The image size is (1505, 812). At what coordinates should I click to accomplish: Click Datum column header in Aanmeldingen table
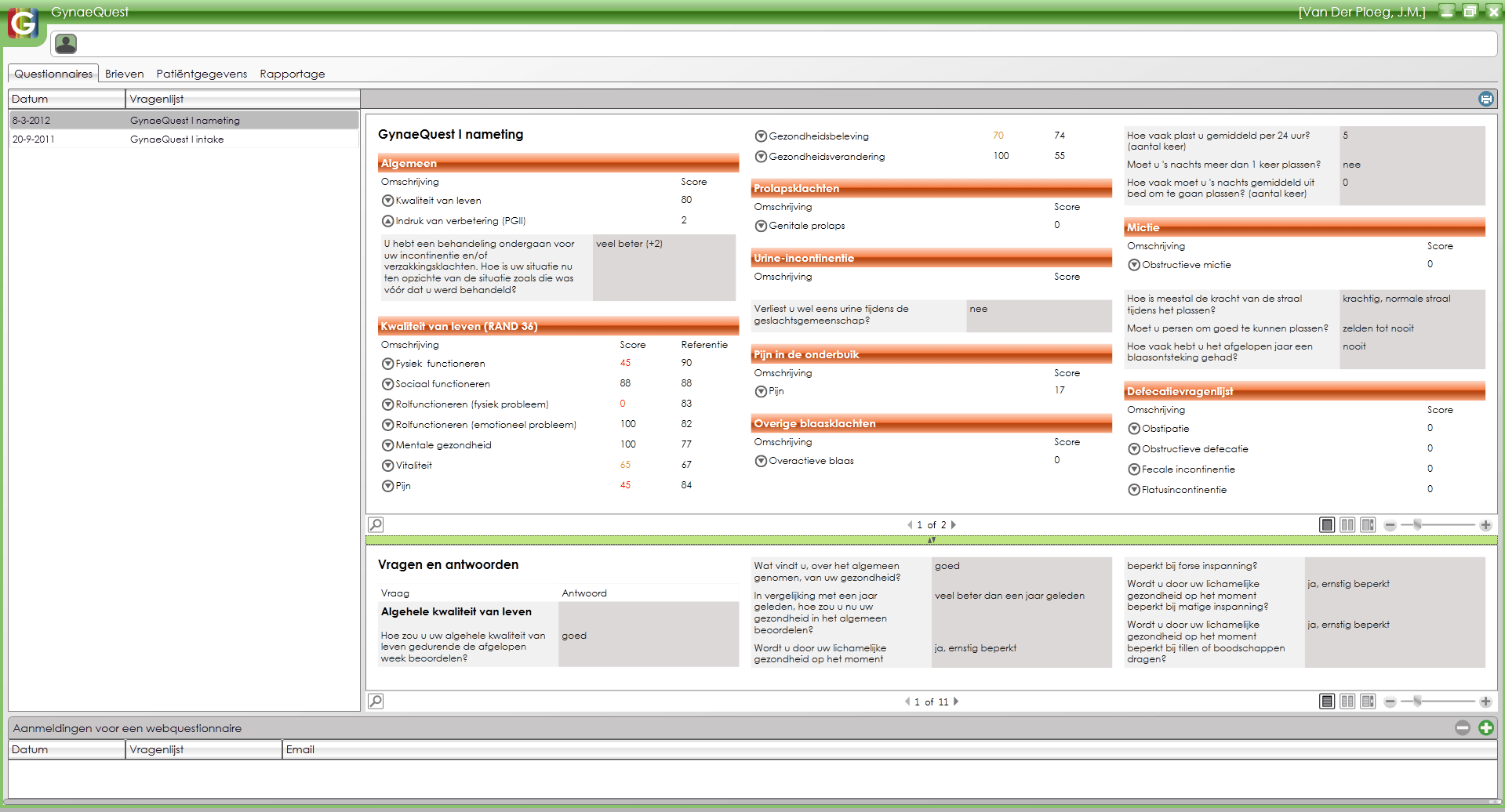(x=67, y=749)
